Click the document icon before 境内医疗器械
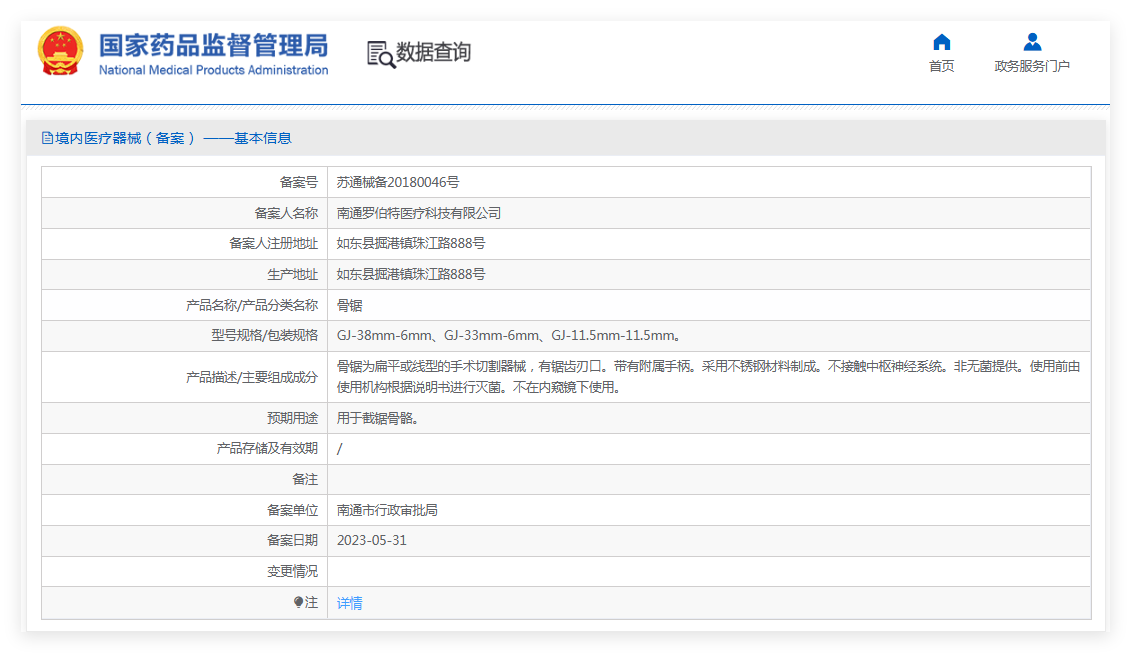Viewport: 1131px width, 653px height. point(47,138)
